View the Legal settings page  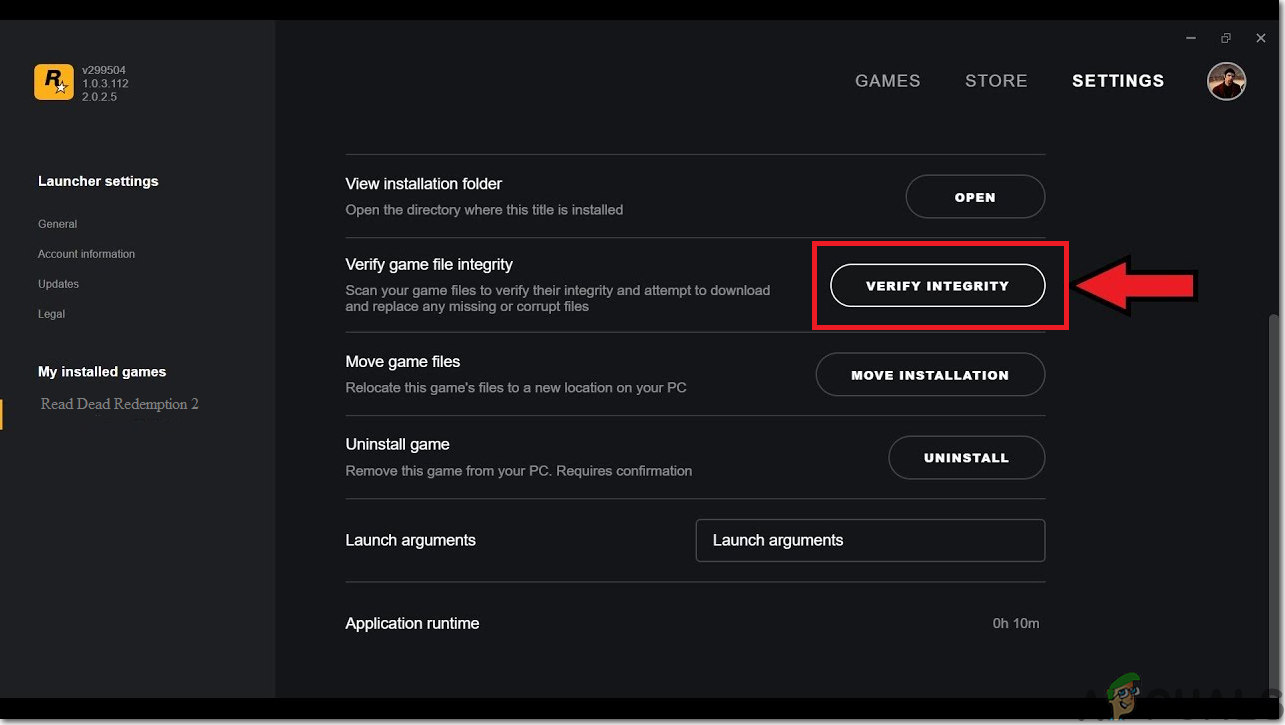(51, 314)
